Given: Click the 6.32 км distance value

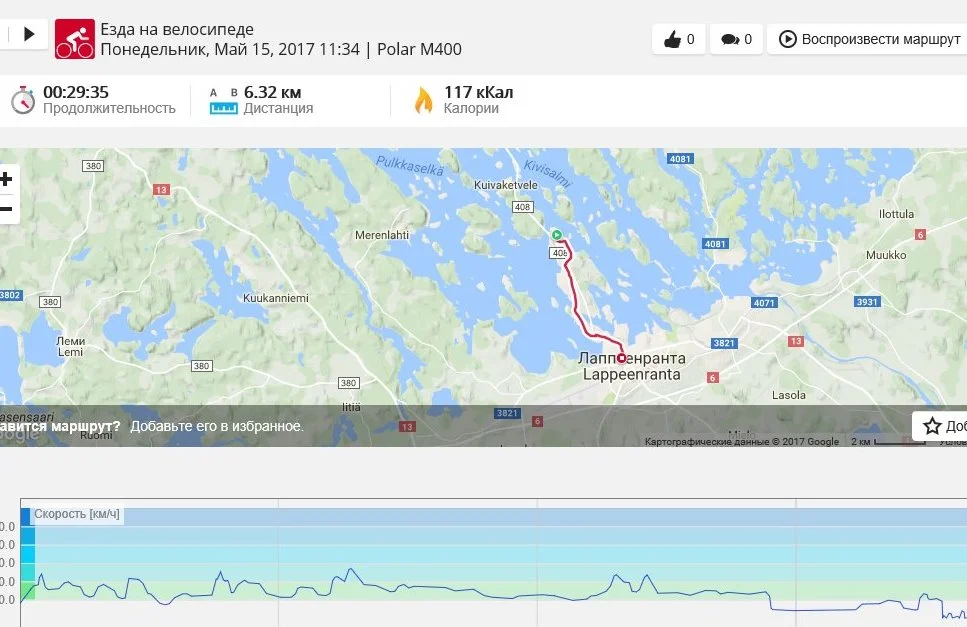Looking at the screenshot, I should (x=272, y=92).
